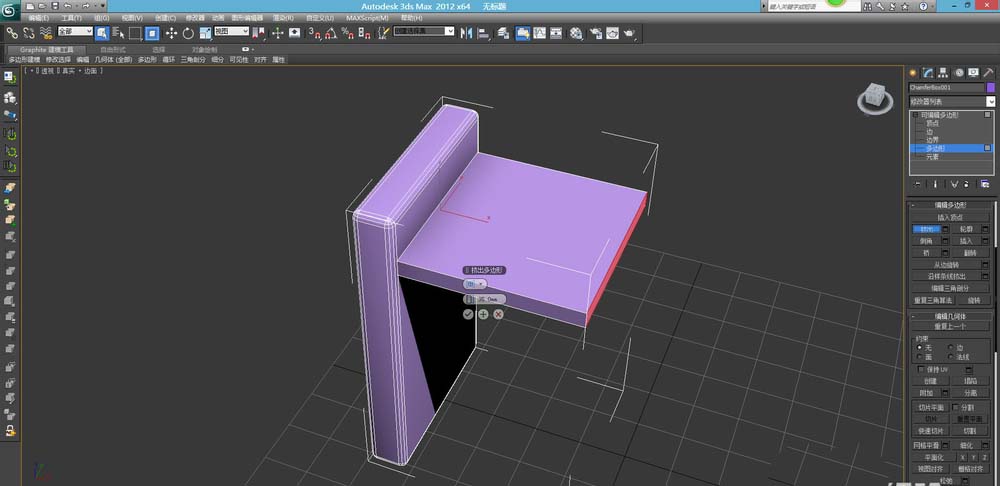Image resolution: width=1000 pixels, height=486 pixels.
Task: Click the Render Production teapot icon
Action: [629, 33]
